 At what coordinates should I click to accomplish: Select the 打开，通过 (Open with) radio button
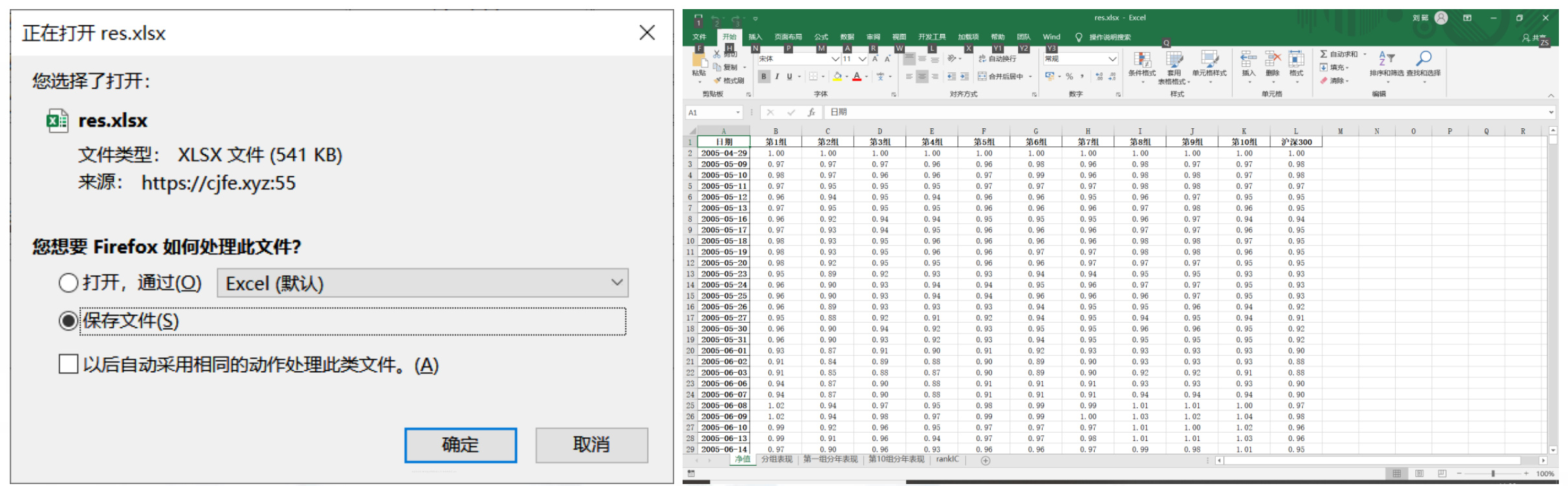(x=68, y=283)
